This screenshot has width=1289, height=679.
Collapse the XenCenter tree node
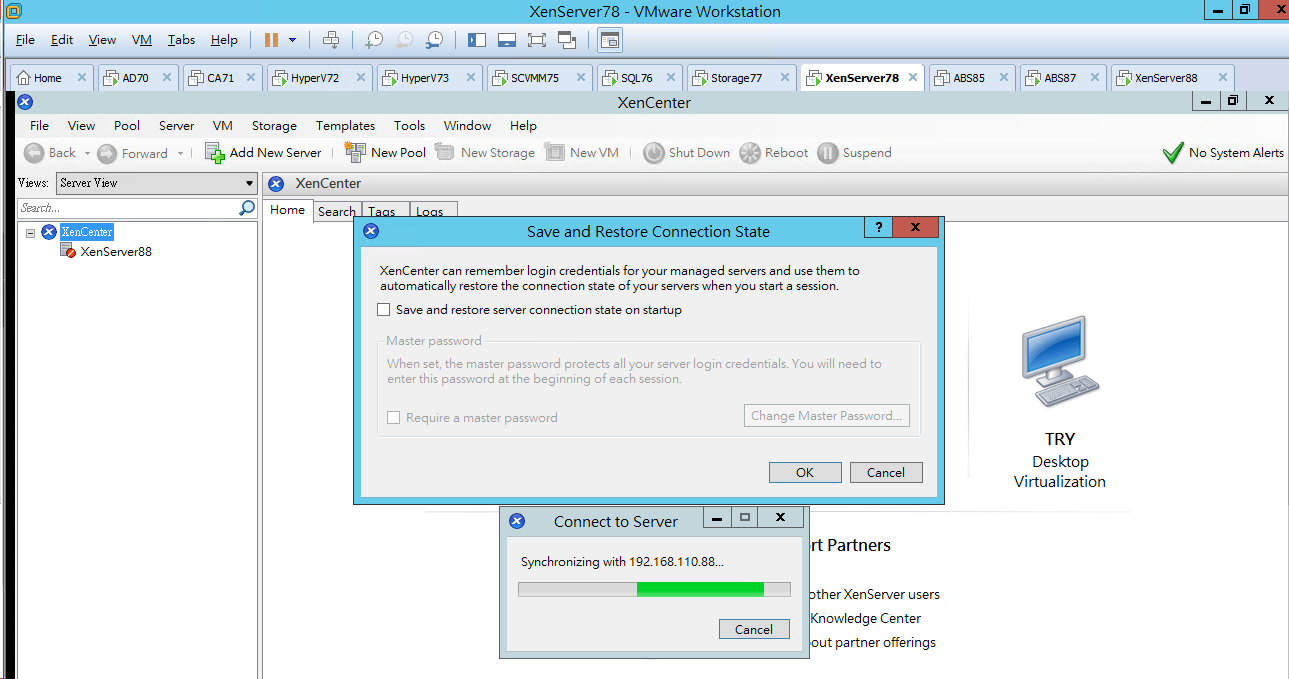tap(30, 232)
